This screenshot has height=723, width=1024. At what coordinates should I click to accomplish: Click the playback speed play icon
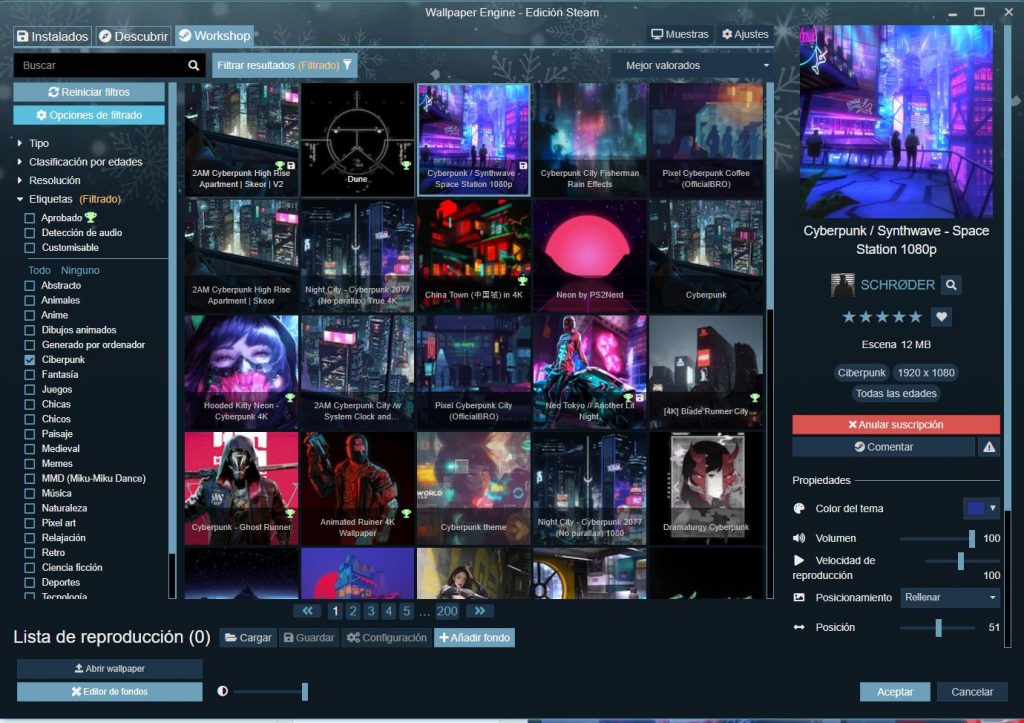[x=799, y=560]
